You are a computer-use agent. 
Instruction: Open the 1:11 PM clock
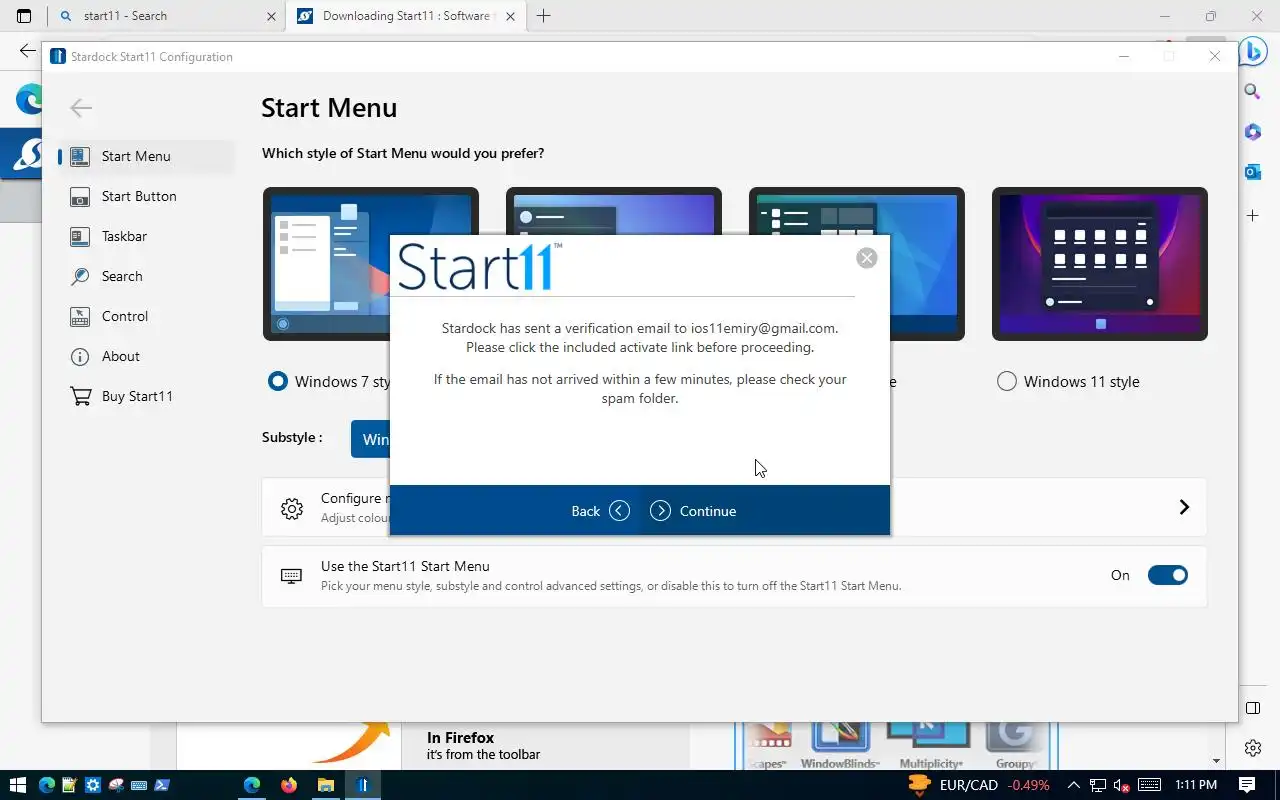(1196, 785)
